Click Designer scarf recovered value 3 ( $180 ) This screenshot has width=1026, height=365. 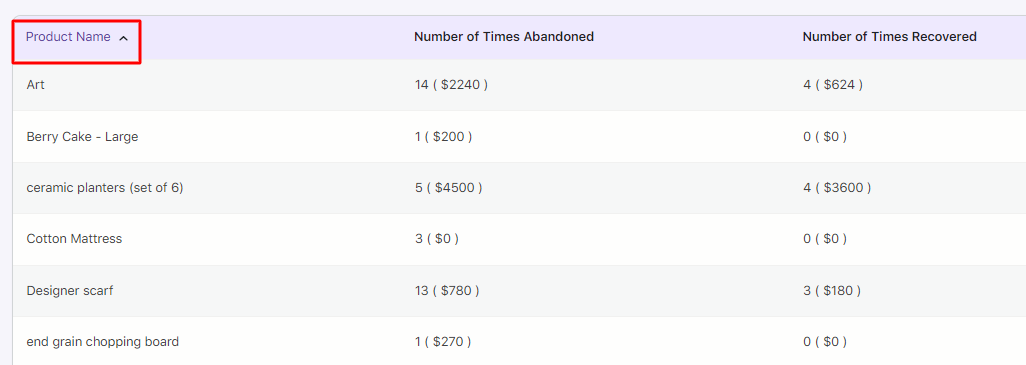pyautogui.click(x=831, y=290)
